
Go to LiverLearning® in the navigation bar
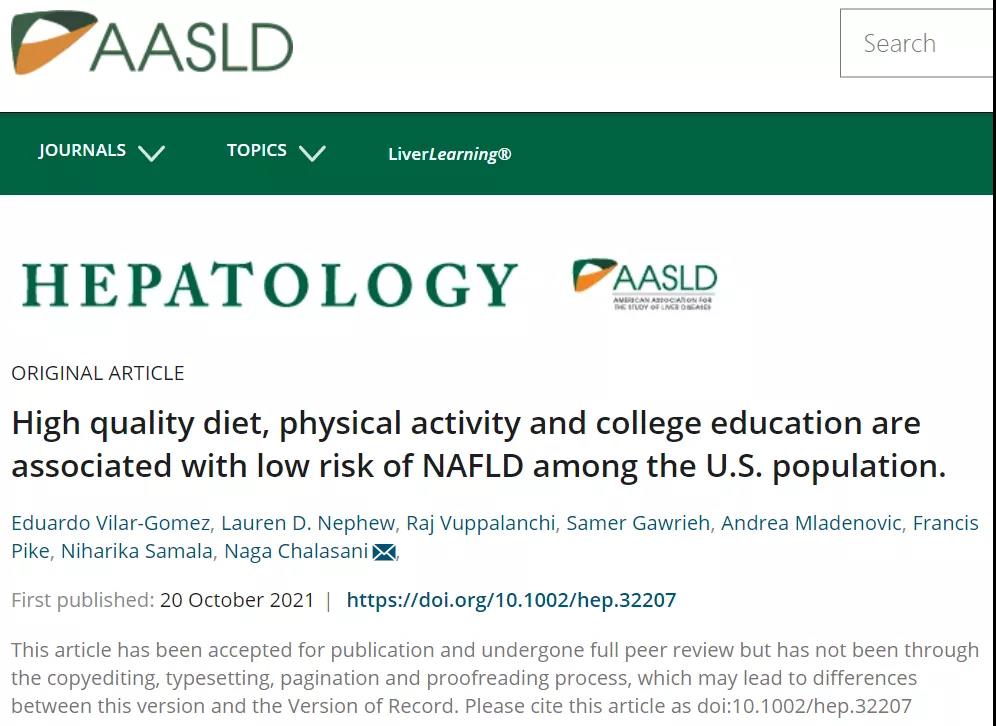[450, 154]
